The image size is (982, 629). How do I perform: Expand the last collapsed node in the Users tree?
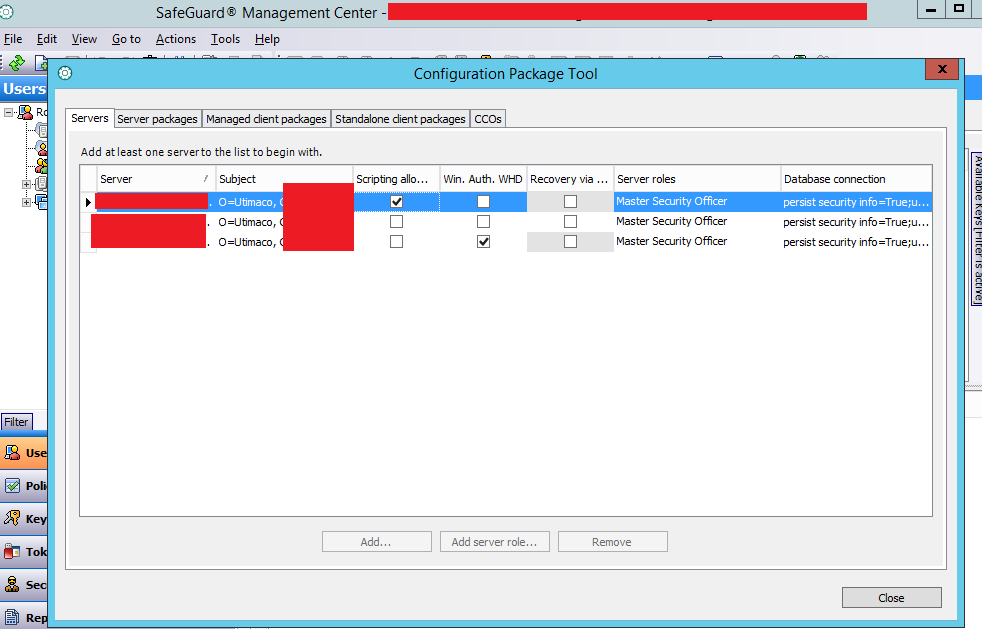coord(27,202)
